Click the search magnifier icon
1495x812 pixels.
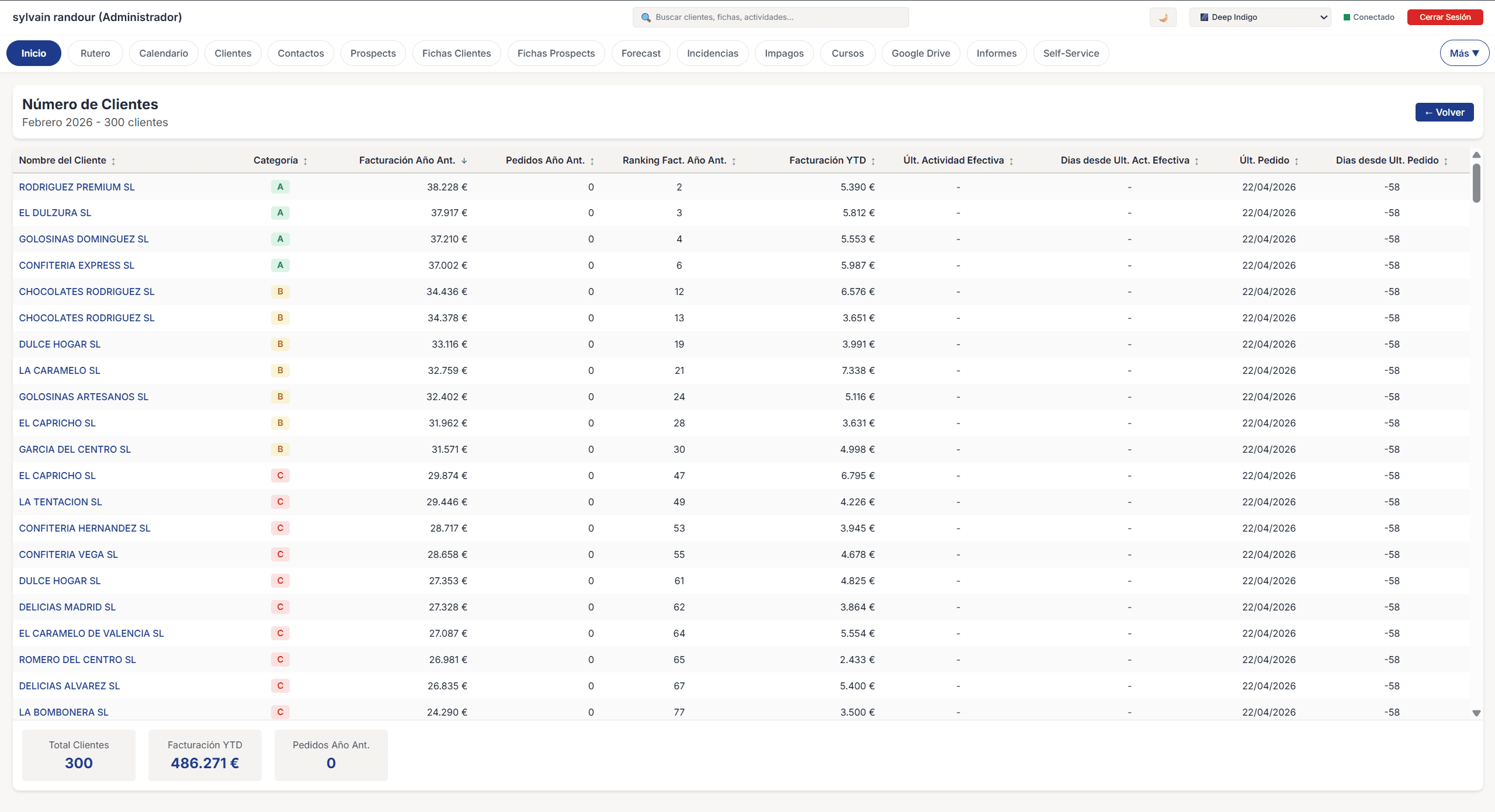coord(646,17)
